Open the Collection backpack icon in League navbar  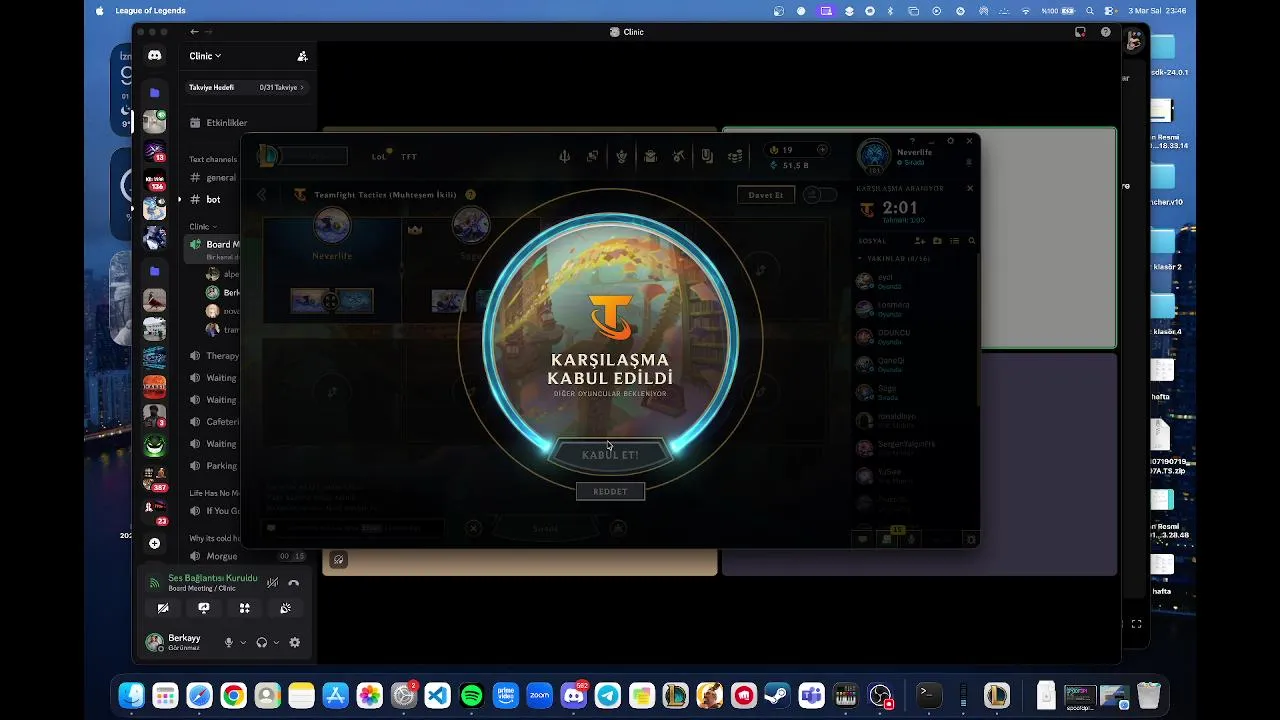pos(650,156)
